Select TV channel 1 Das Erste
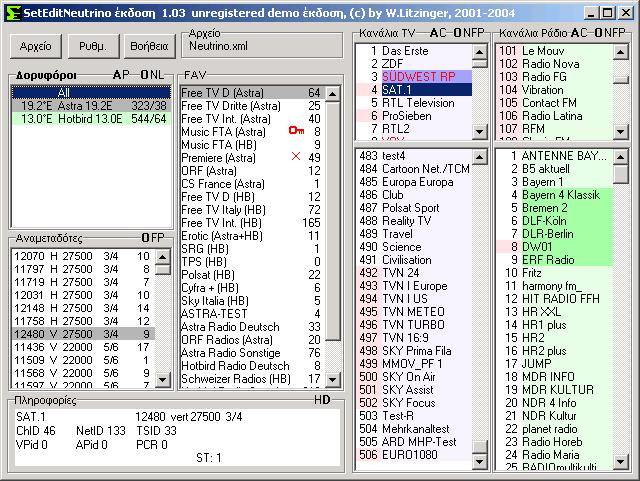 coord(414,51)
